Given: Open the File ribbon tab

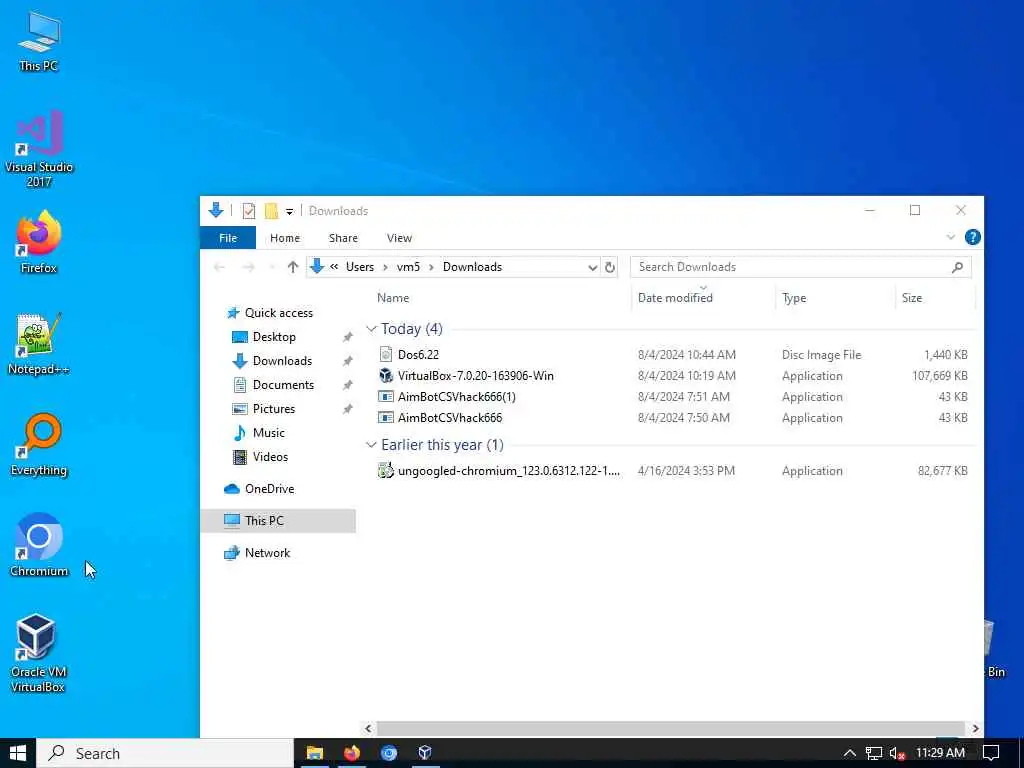Looking at the screenshot, I should click(x=228, y=238).
